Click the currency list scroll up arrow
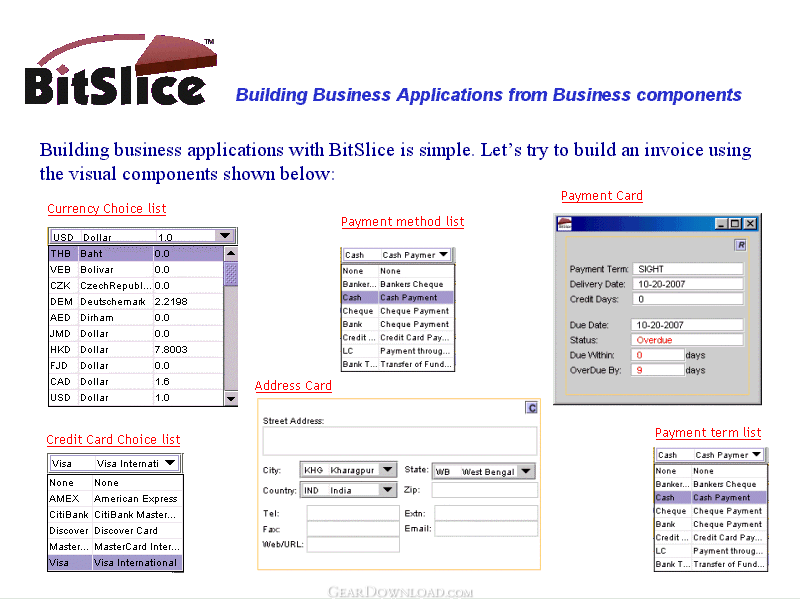 coord(231,254)
